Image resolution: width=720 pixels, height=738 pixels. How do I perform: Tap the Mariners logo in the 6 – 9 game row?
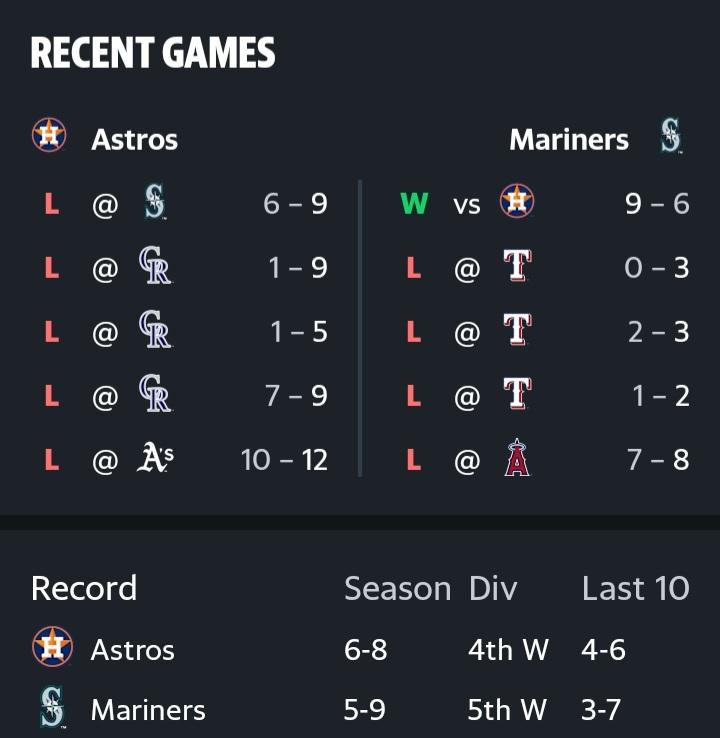(x=154, y=203)
